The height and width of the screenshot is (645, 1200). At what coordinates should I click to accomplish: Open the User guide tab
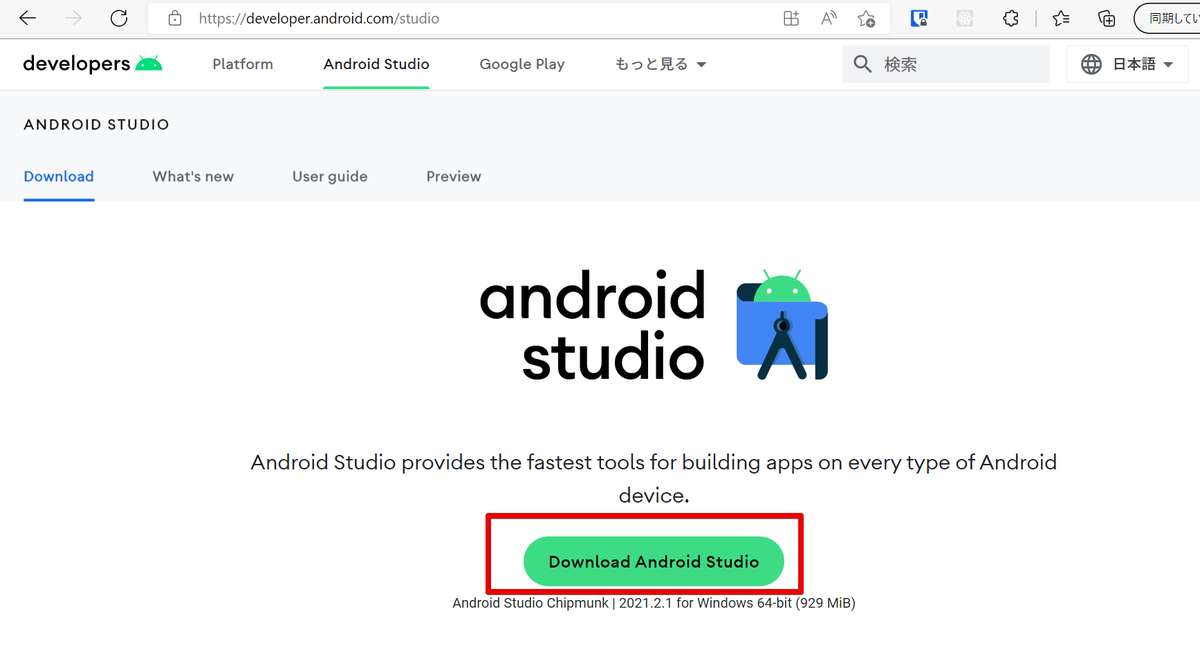(330, 176)
